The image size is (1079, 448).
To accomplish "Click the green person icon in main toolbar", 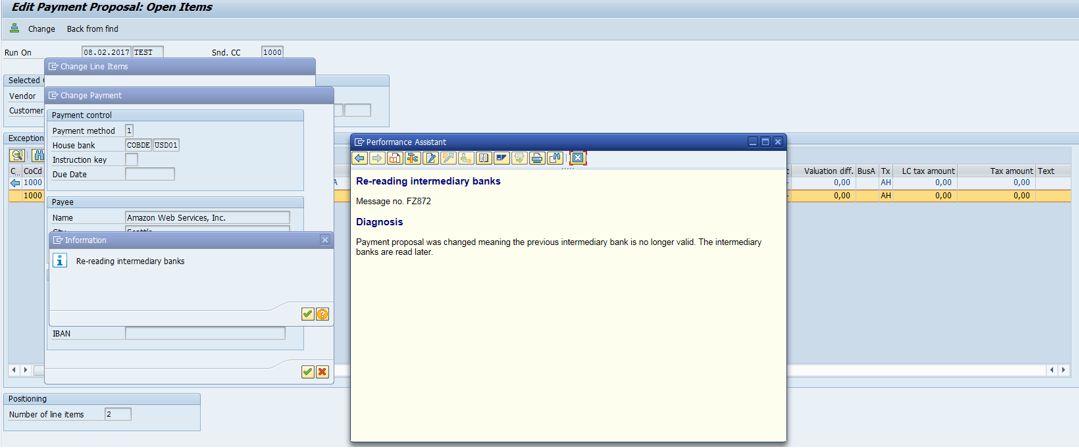I will coord(14,28).
